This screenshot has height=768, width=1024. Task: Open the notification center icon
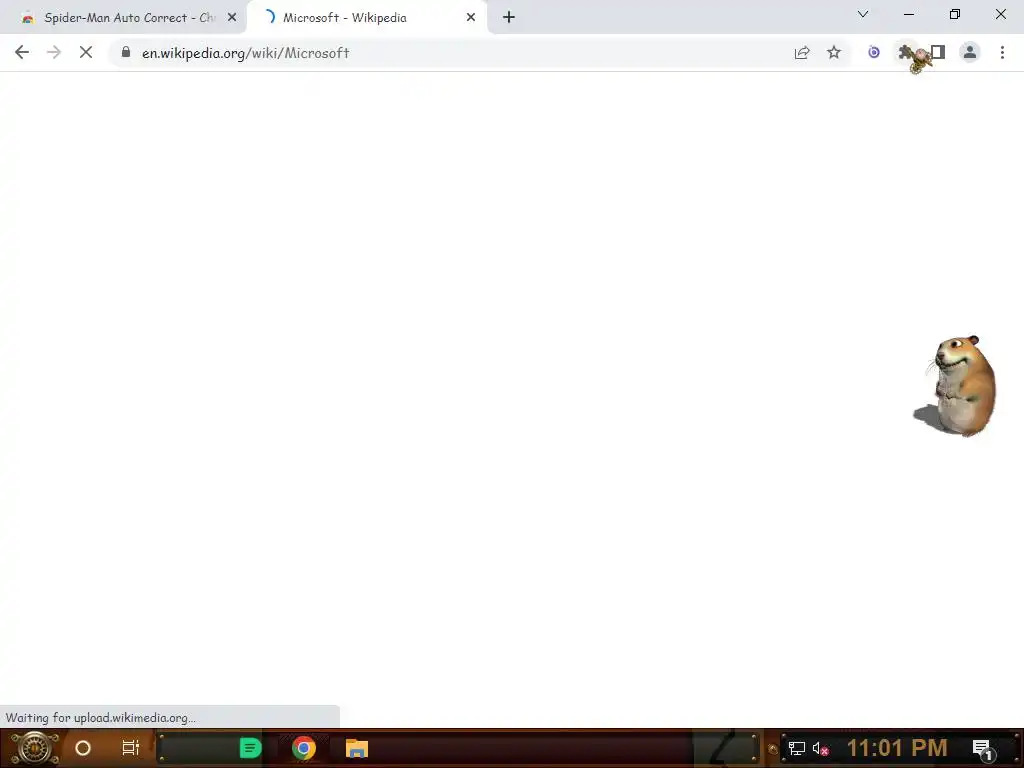pos(982,748)
